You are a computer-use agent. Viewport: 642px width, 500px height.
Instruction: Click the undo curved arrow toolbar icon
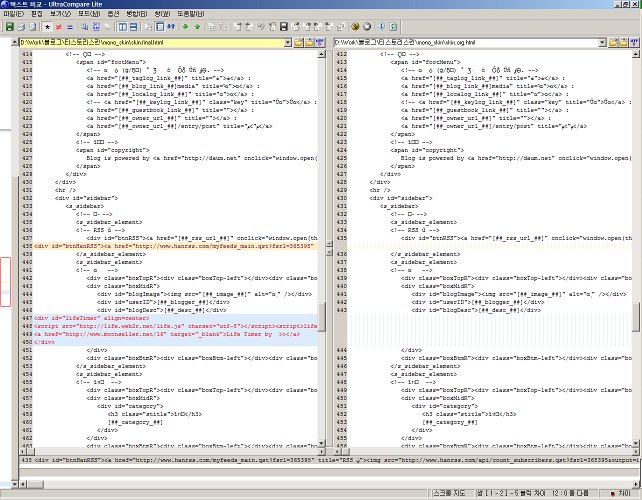261,27
